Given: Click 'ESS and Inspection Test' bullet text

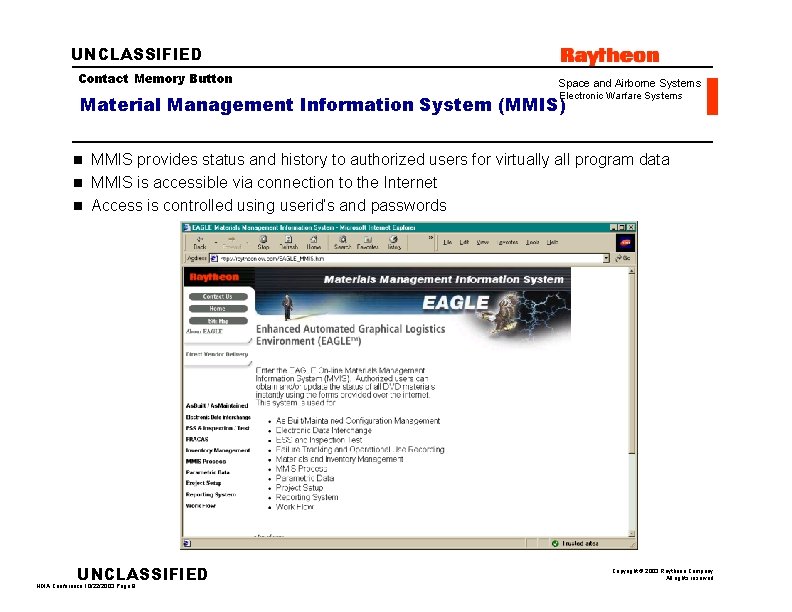Looking at the screenshot, I should [x=319, y=440].
